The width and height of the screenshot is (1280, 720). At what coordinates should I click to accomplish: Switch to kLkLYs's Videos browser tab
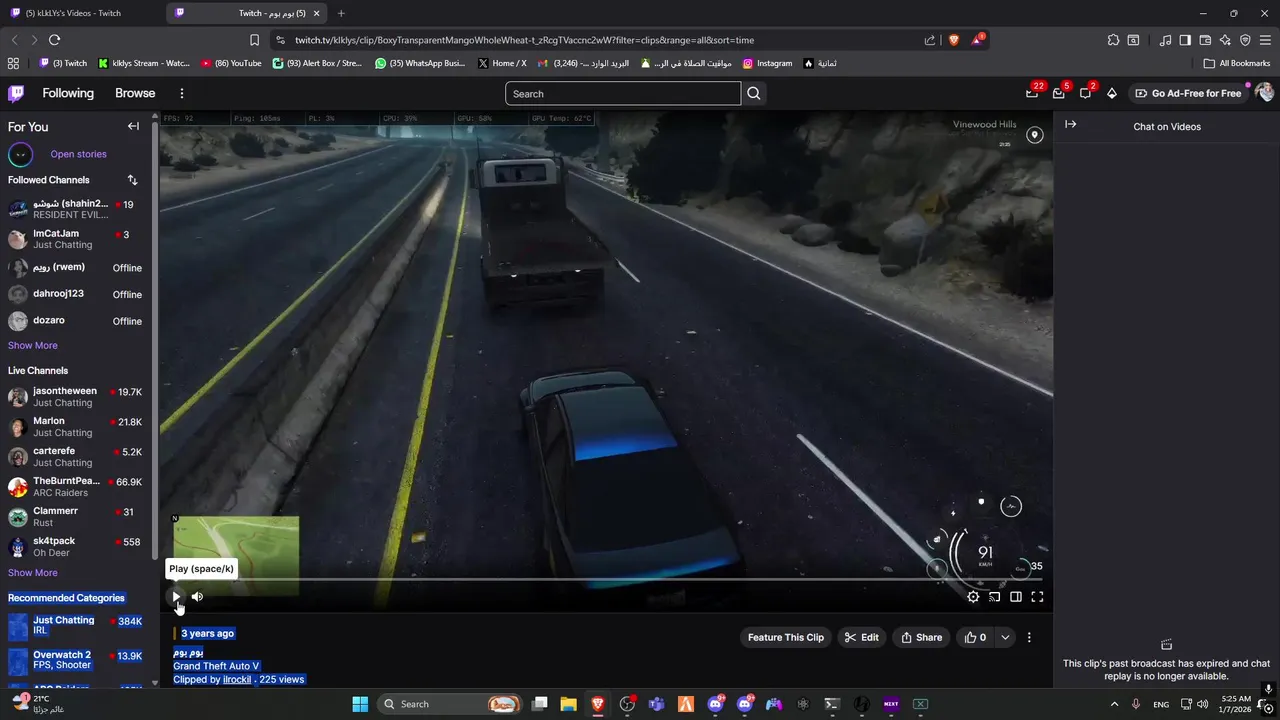(80, 13)
